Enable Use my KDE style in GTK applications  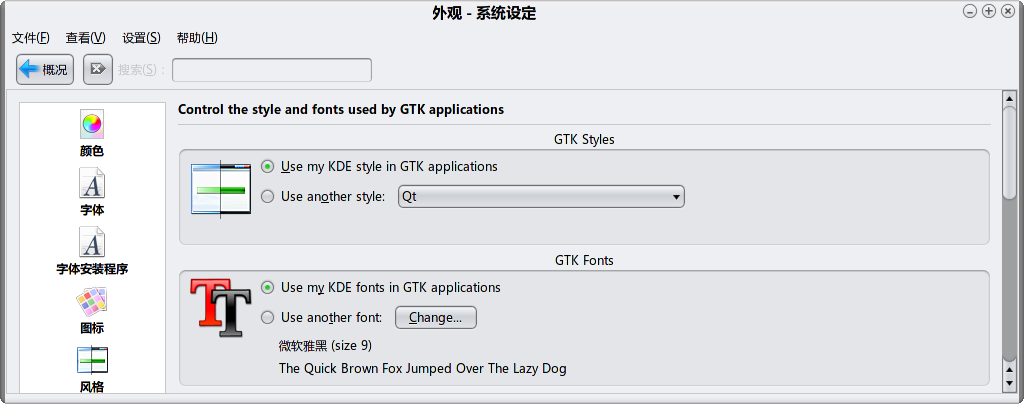click(x=267, y=167)
